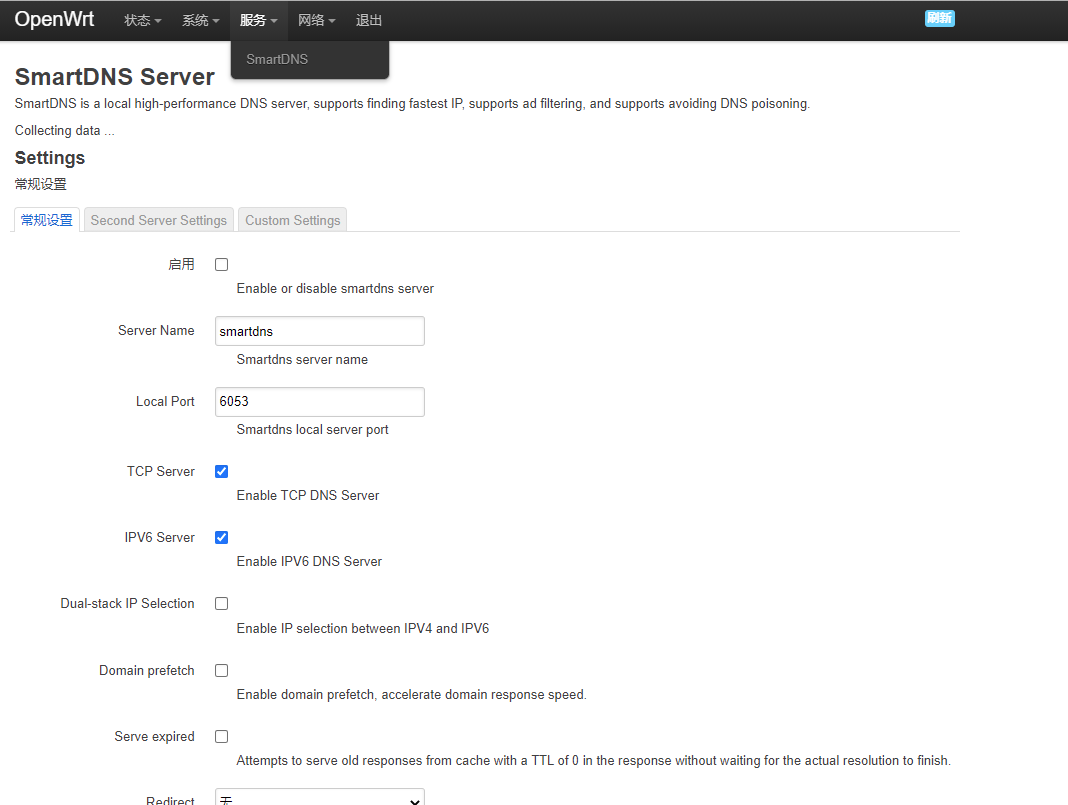The width and height of the screenshot is (1068, 805).
Task: Enable the 启用 checkbox
Action: [221, 264]
